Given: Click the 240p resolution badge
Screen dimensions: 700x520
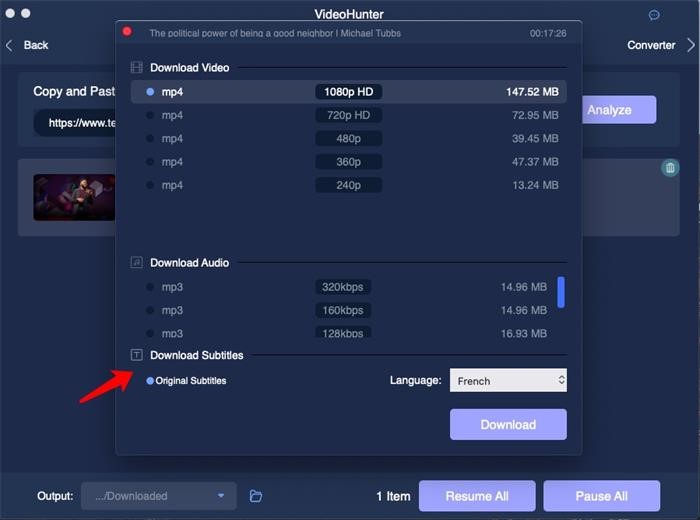Looking at the screenshot, I should (349, 185).
